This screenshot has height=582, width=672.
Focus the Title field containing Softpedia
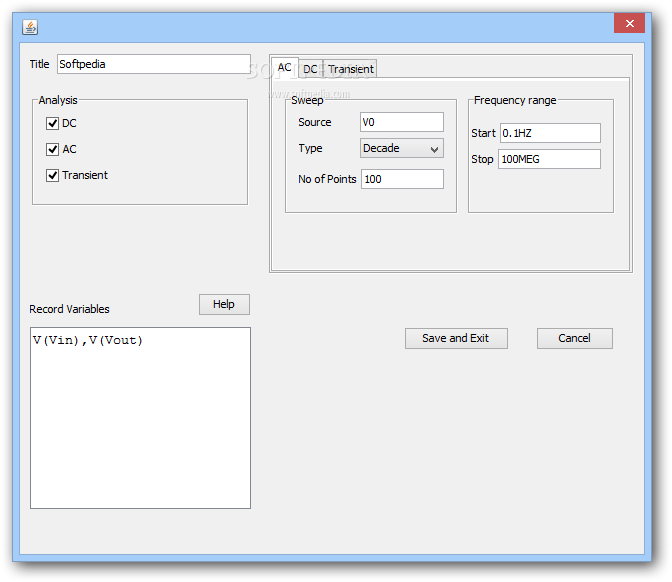tap(154, 64)
